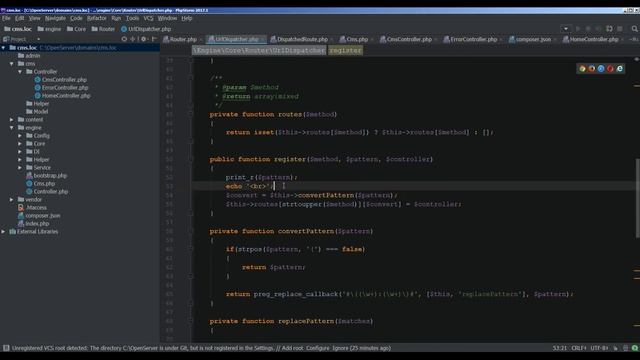640x360 pixels.
Task: Switch to Router.php tab
Action: 180,39
